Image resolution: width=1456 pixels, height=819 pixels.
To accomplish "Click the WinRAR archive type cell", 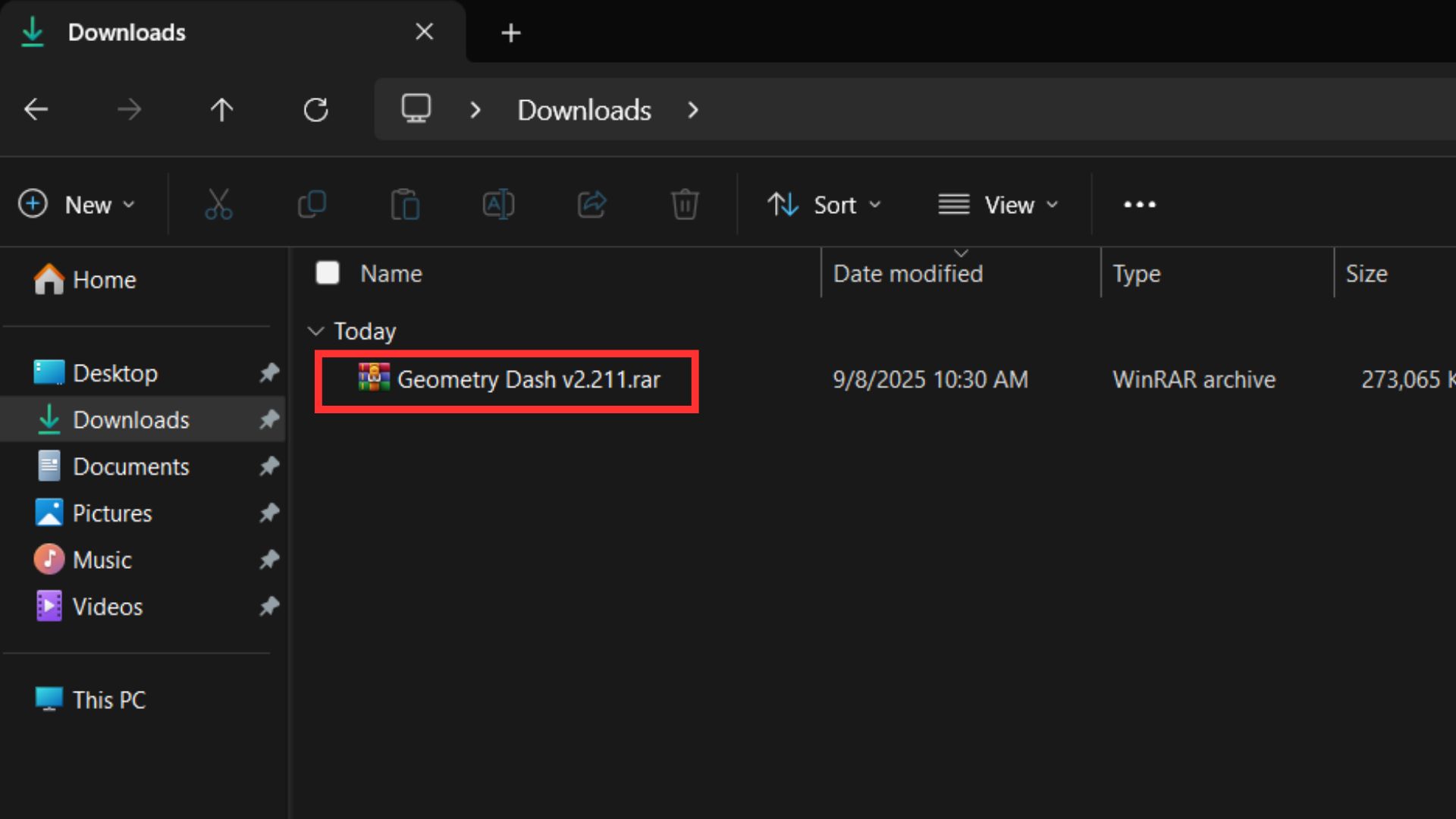I will [x=1194, y=378].
